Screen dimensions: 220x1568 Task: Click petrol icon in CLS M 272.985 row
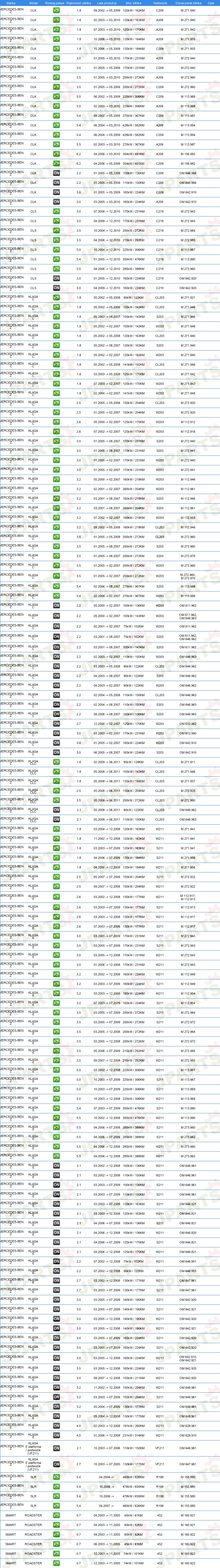[56, 240]
